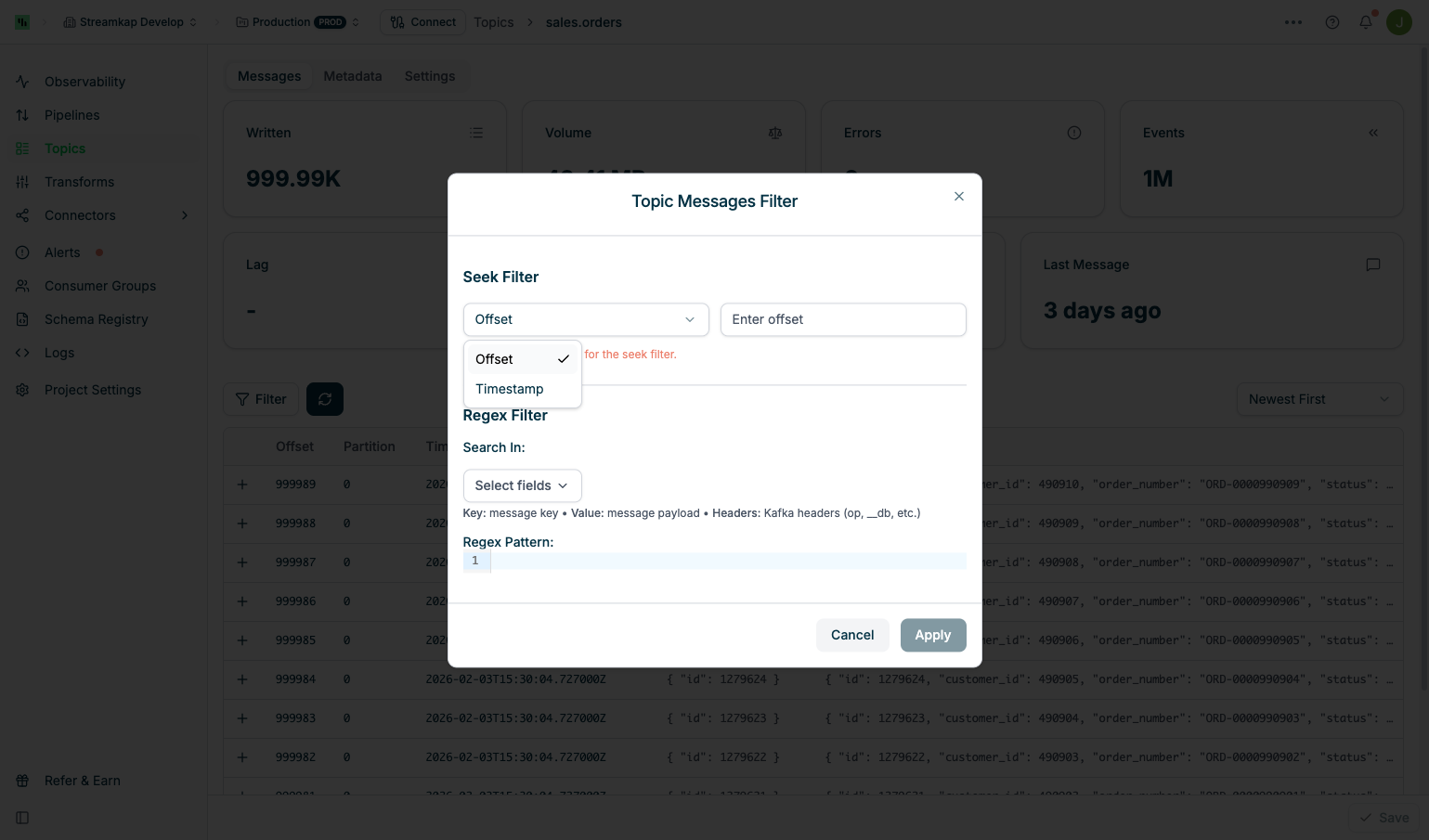The width and height of the screenshot is (1429, 840).
Task: Collapse the Events card double-chevron icon
Action: pyautogui.click(x=1373, y=133)
